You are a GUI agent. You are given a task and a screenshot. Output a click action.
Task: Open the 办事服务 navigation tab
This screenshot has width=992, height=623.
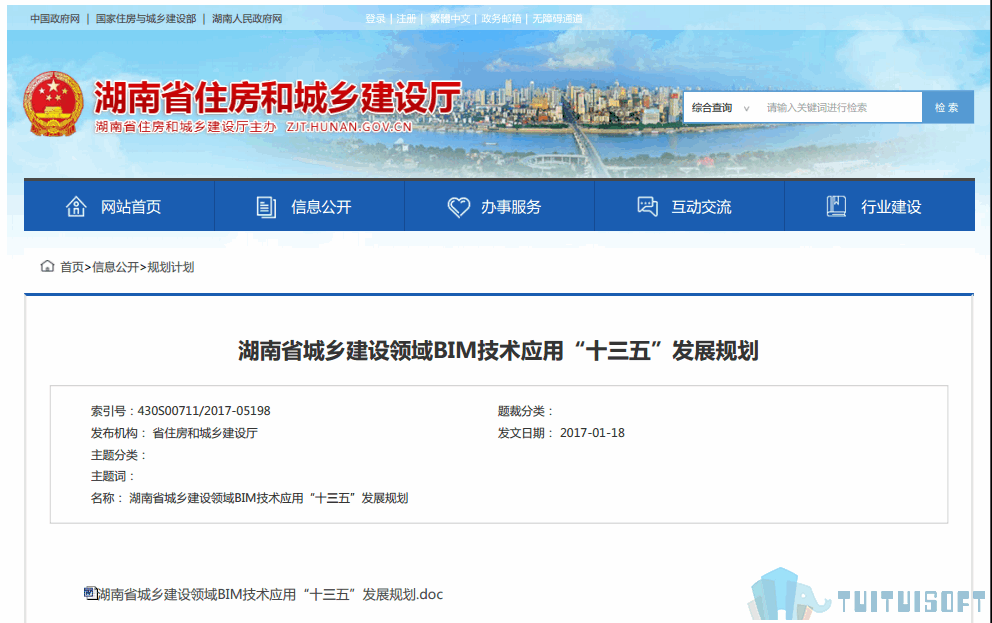click(499, 206)
